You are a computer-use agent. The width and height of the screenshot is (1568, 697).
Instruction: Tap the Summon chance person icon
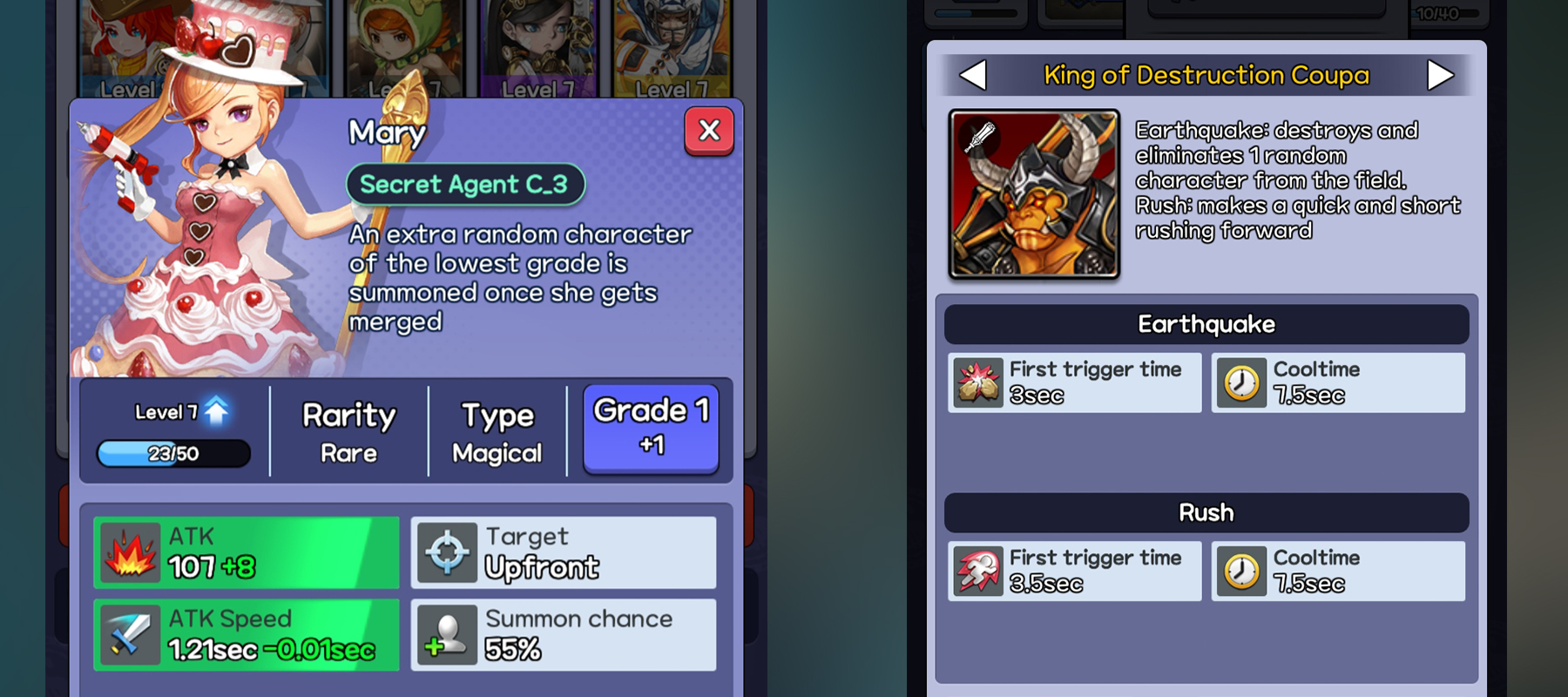tap(447, 634)
